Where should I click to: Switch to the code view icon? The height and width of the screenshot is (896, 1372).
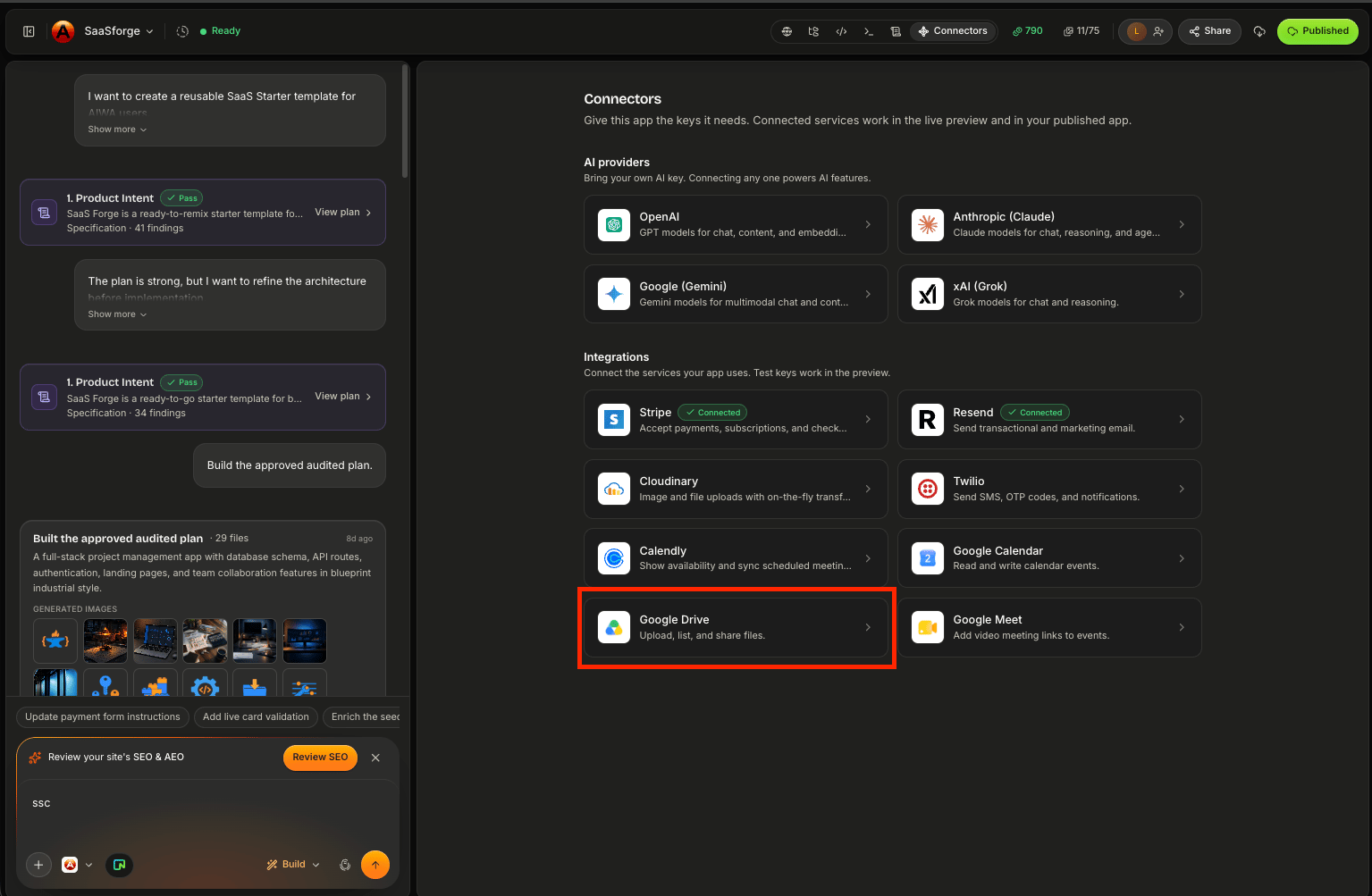(x=841, y=31)
